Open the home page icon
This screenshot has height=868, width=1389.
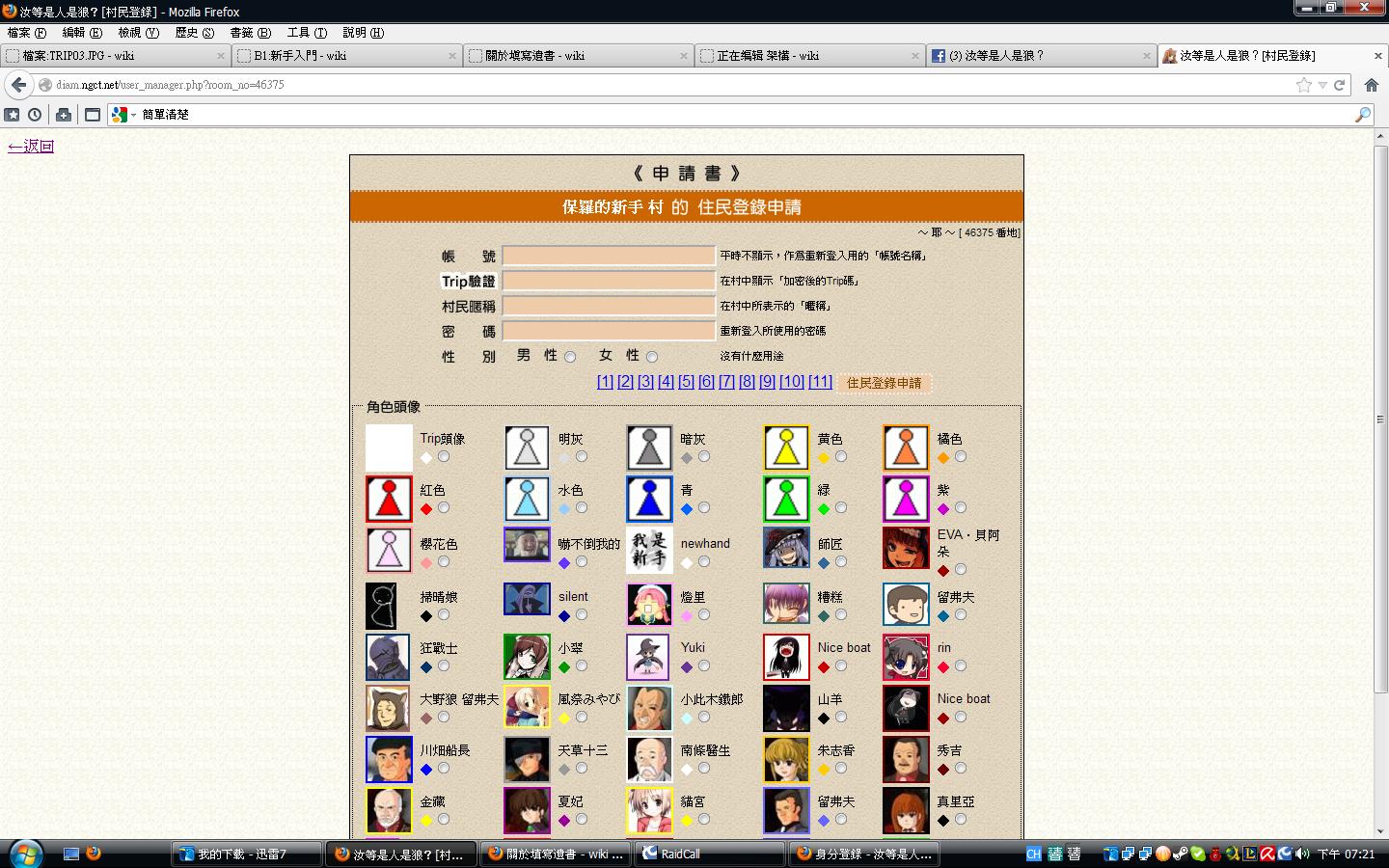pyautogui.click(x=1371, y=85)
